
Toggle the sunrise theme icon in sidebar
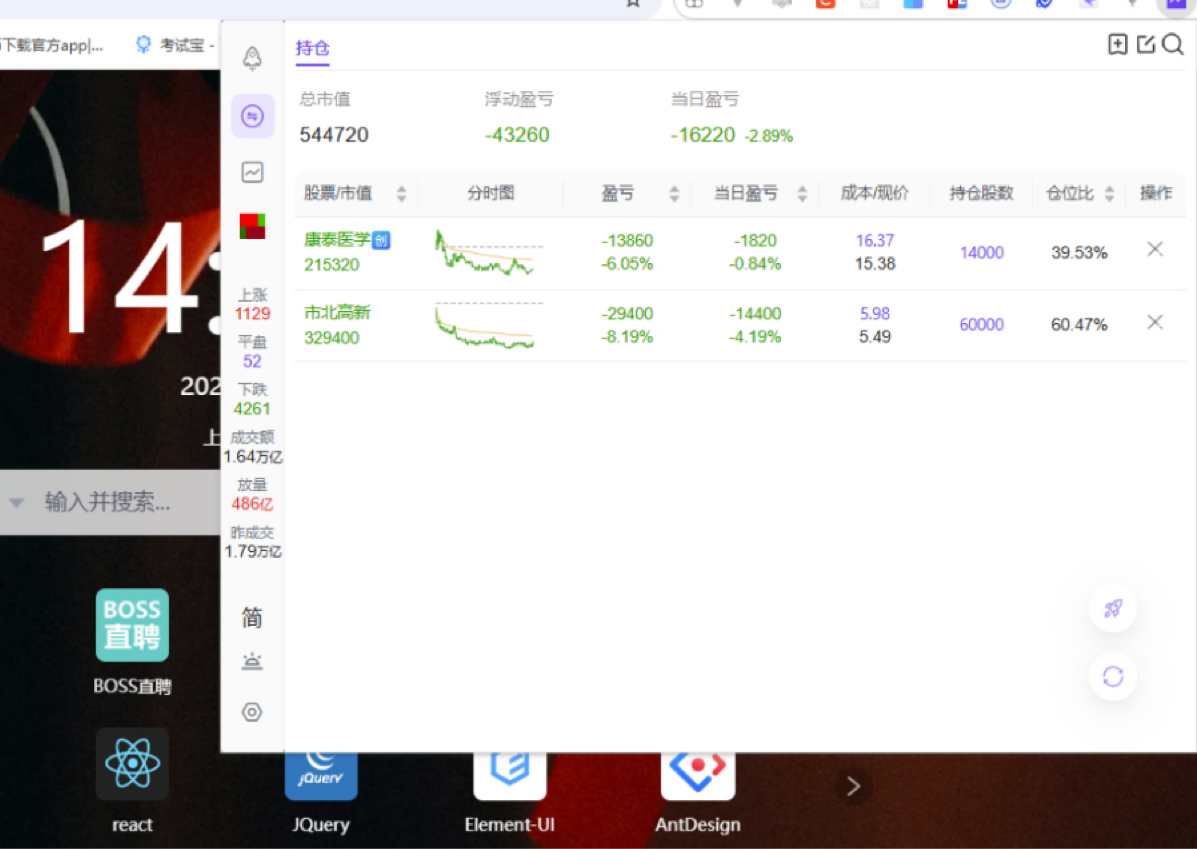pos(253,661)
